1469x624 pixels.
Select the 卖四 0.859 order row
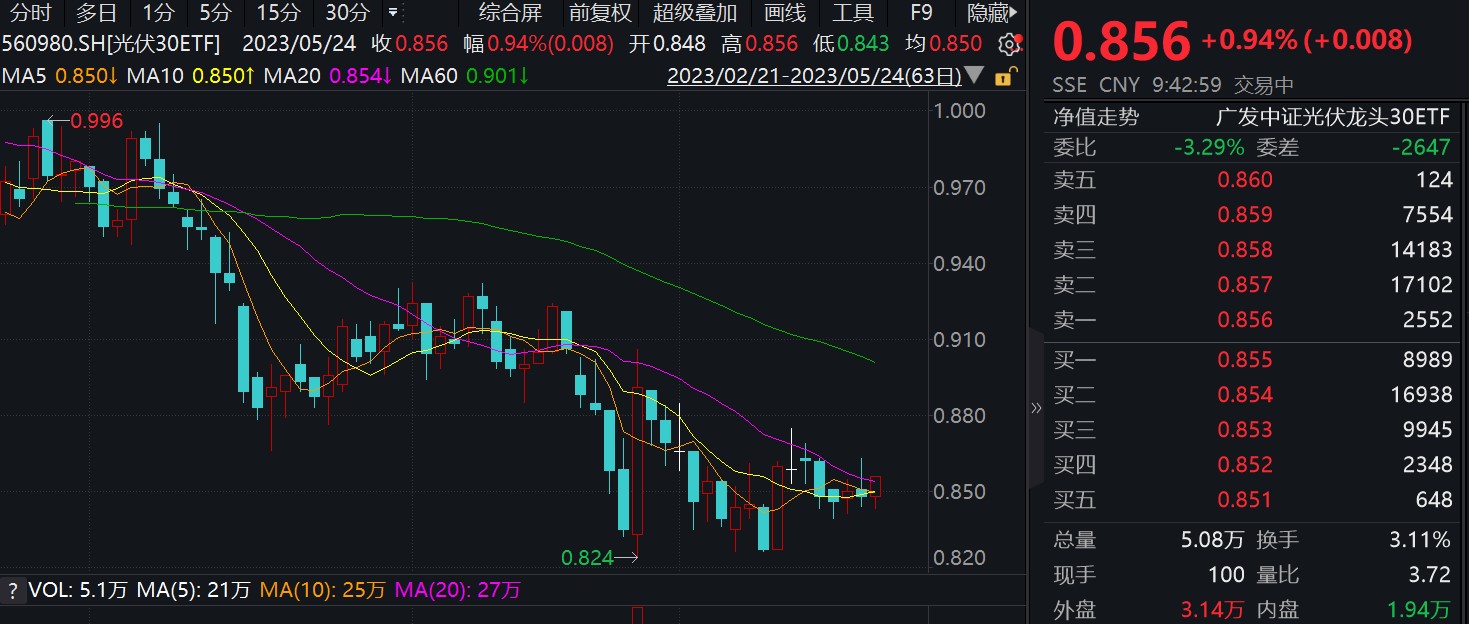[x=1251, y=215]
